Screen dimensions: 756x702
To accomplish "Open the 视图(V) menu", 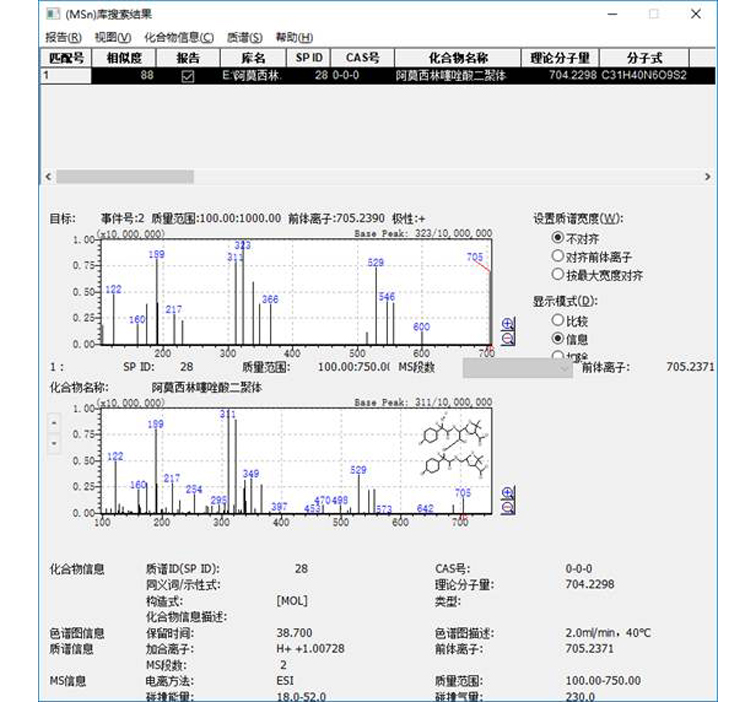I will point(112,37).
